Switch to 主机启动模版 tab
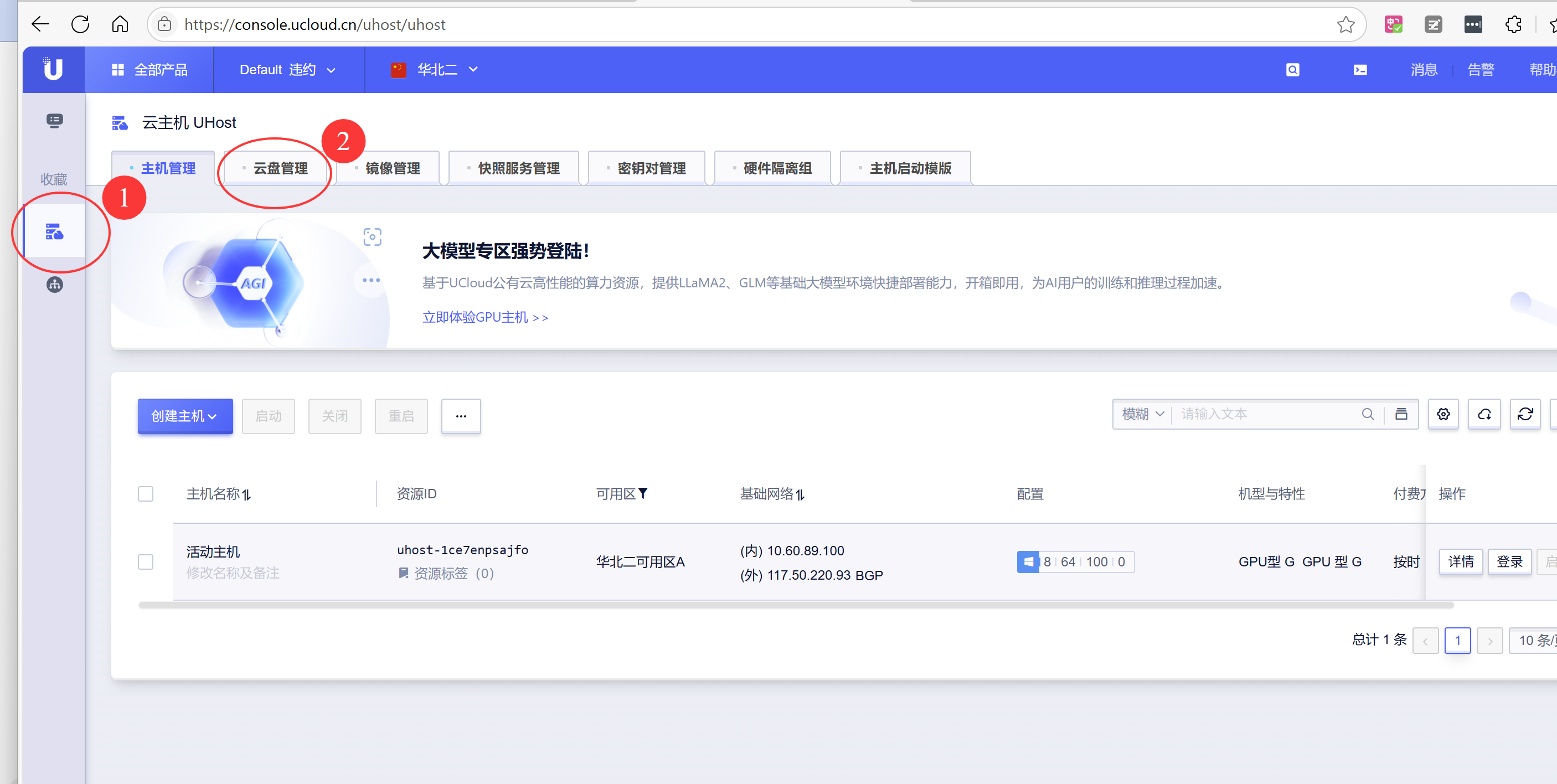1557x784 pixels. click(905, 168)
